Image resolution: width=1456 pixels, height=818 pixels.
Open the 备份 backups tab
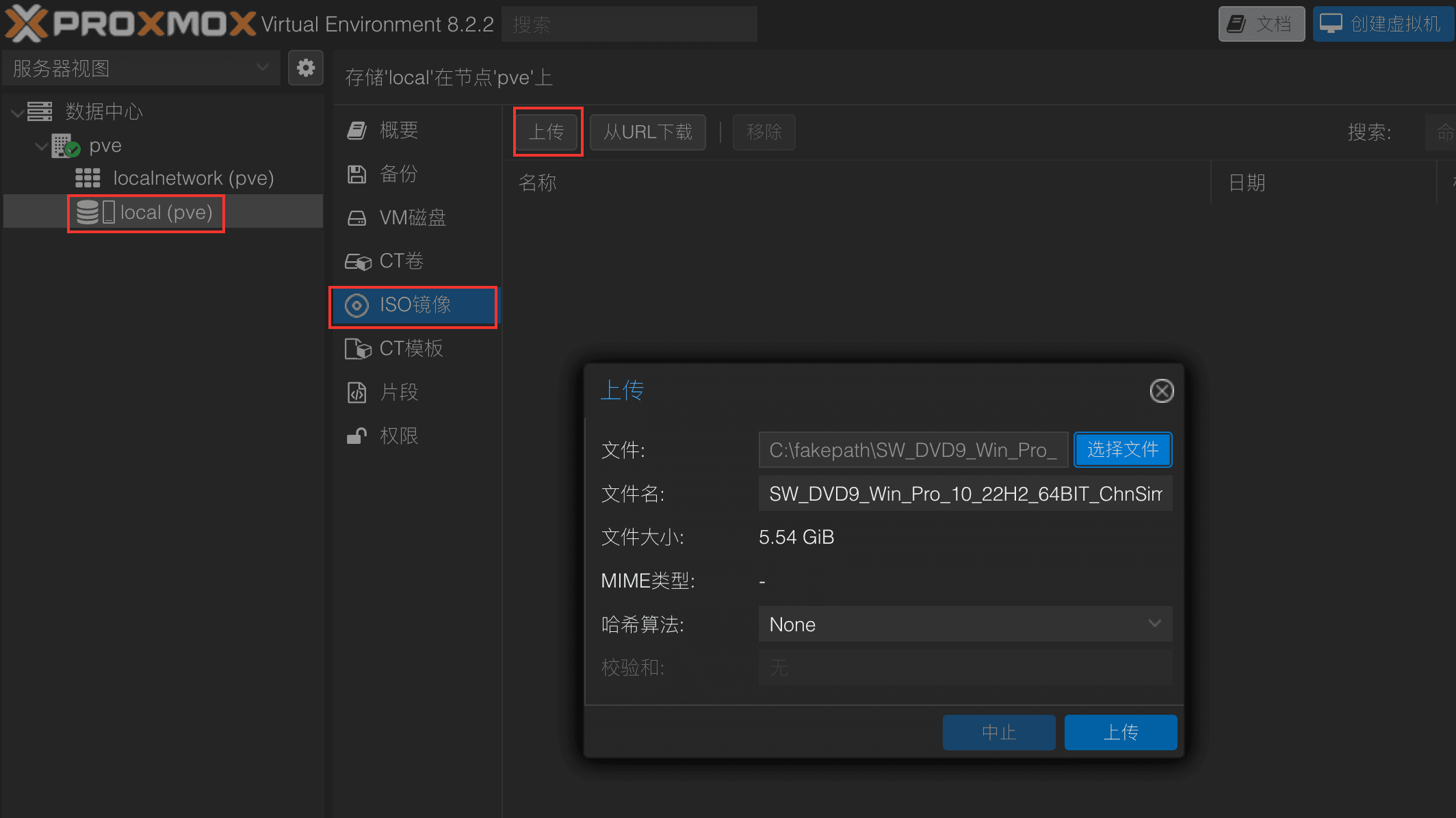click(x=416, y=174)
